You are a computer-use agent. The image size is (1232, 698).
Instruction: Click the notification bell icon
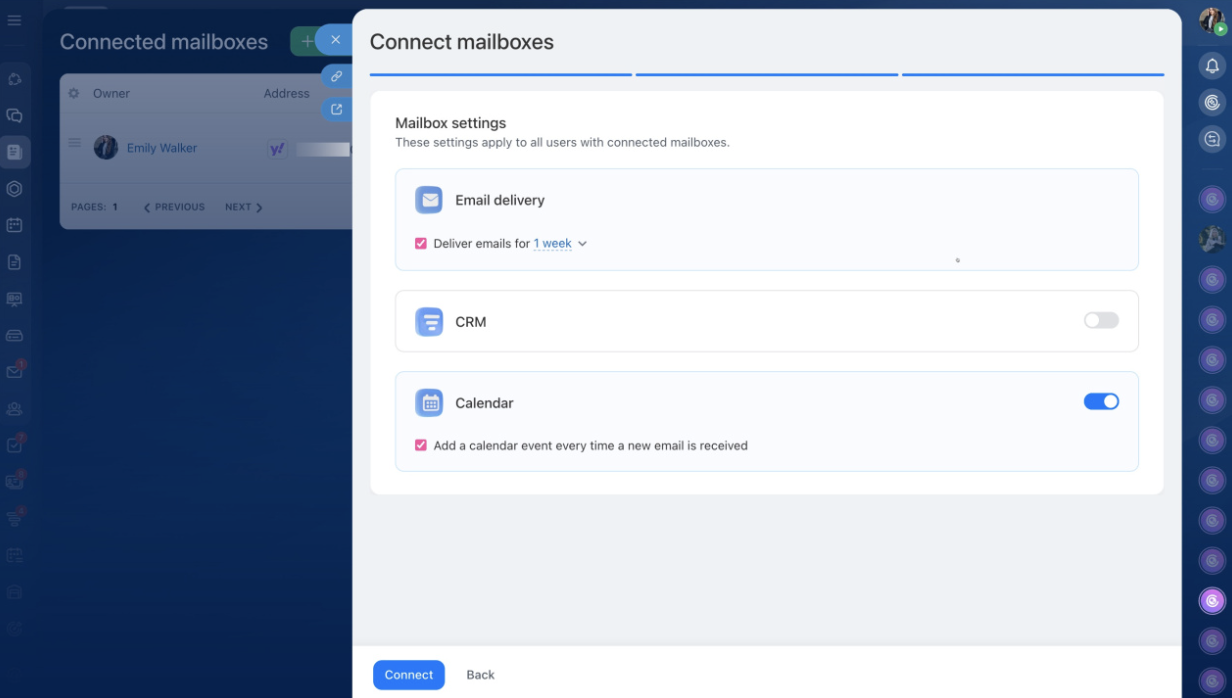click(1212, 65)
